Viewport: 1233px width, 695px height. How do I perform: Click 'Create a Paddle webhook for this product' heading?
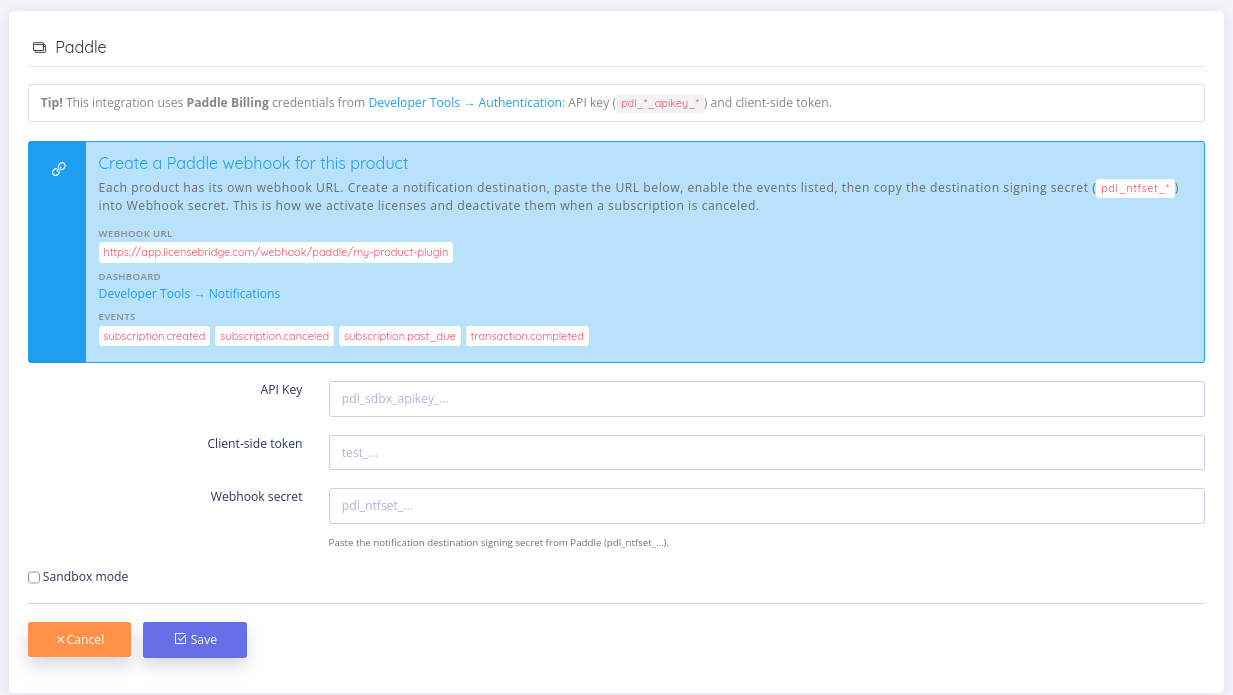253,163
